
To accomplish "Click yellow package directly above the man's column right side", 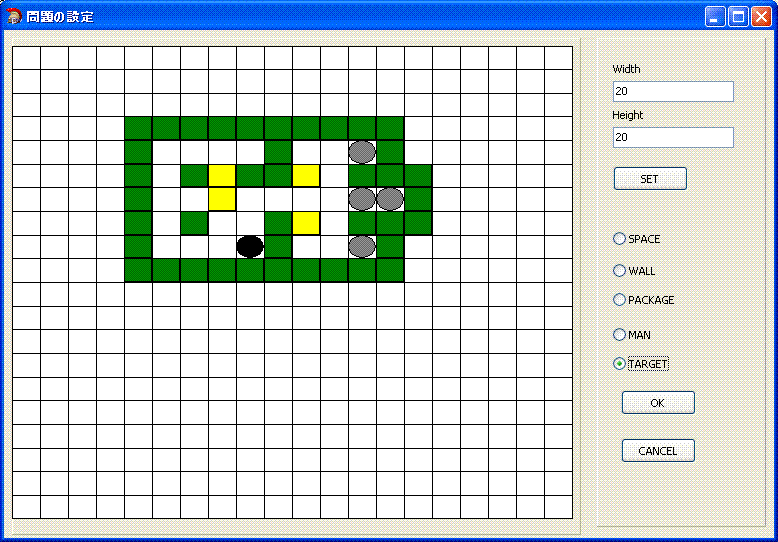I will pyautogui.click(x=306, y=223).
